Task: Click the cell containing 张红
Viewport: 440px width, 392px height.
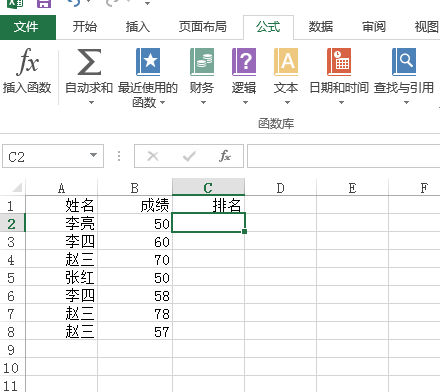Action: tap(62, 277)
